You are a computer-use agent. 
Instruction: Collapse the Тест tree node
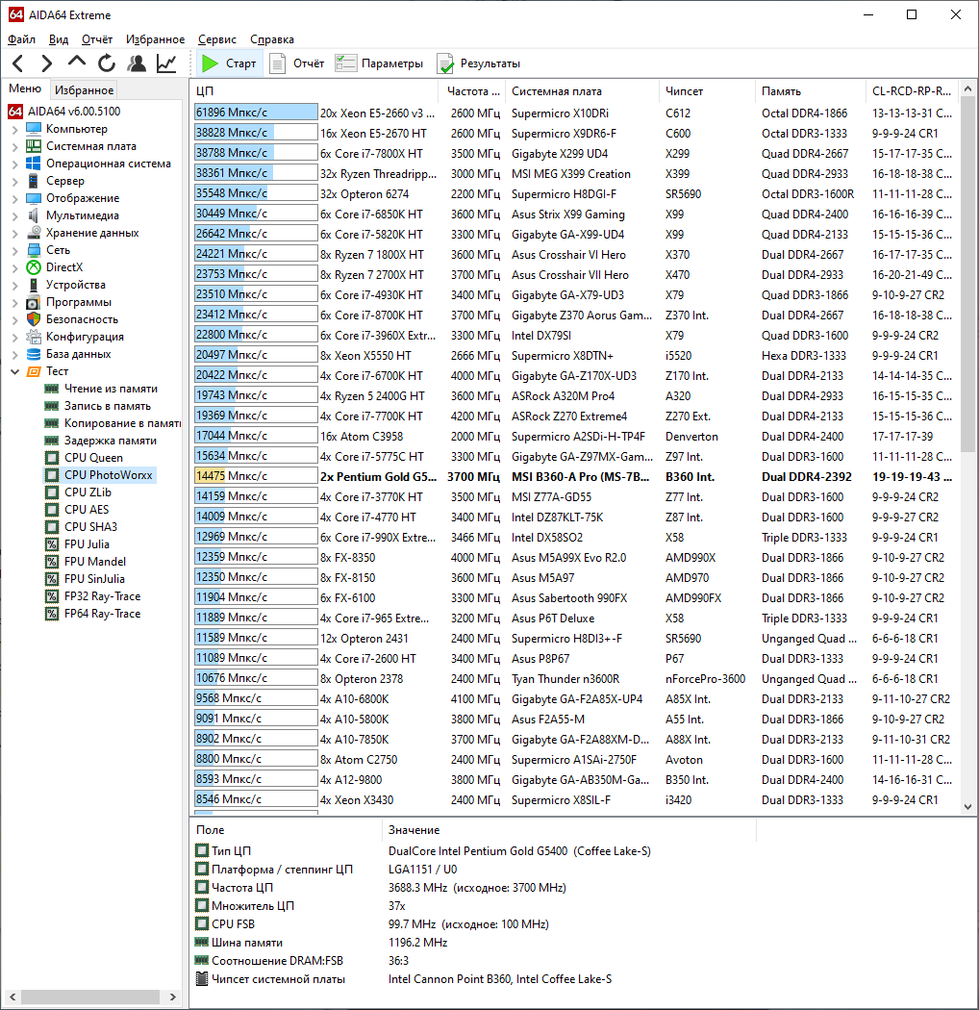14,371
